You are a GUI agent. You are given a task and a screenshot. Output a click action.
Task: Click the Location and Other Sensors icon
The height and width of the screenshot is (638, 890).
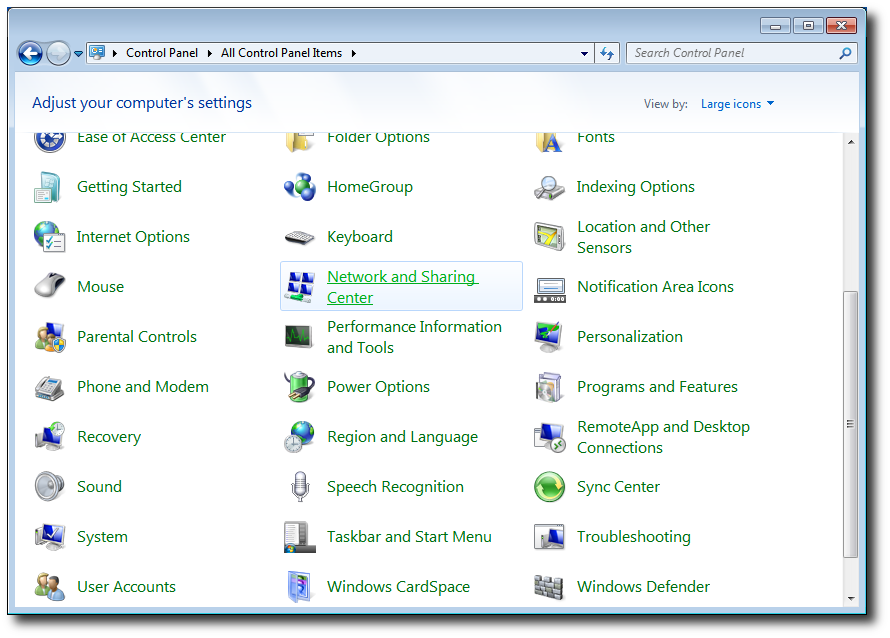click(549, 237)
